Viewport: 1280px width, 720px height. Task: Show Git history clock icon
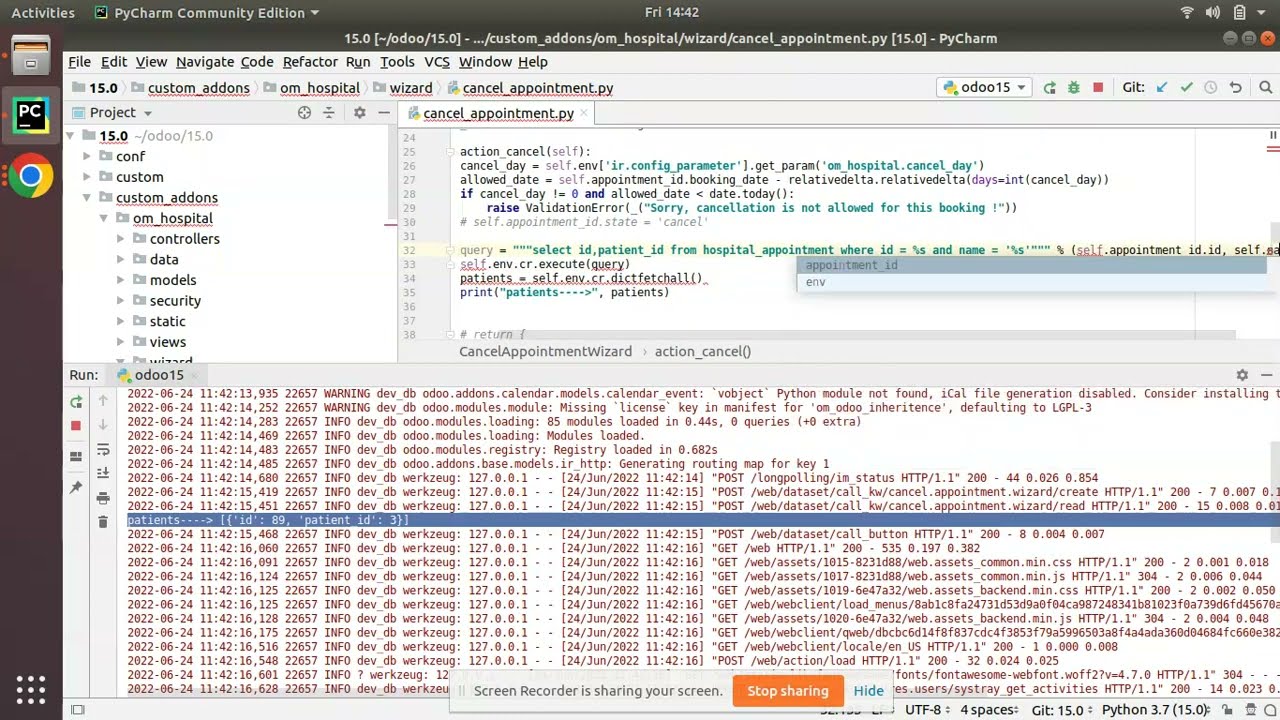coord(1211,88)
